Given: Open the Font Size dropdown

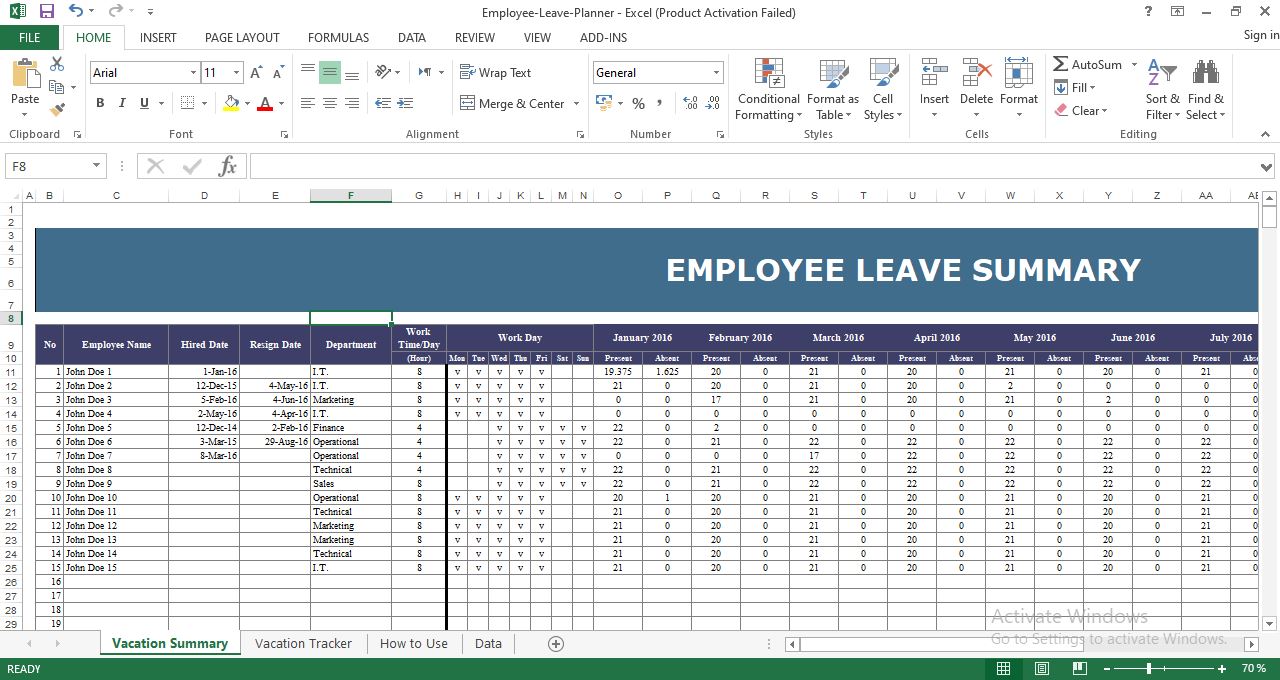Looking at the screenshot, I should (x=237, y=72).
